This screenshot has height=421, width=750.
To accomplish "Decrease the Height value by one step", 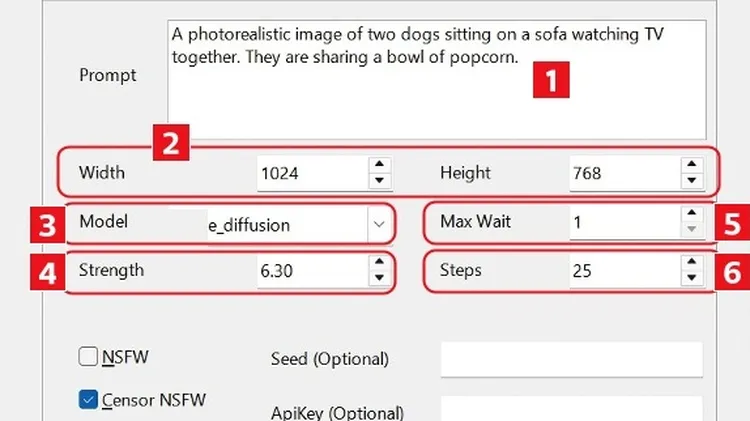I will tap(691, 181).
